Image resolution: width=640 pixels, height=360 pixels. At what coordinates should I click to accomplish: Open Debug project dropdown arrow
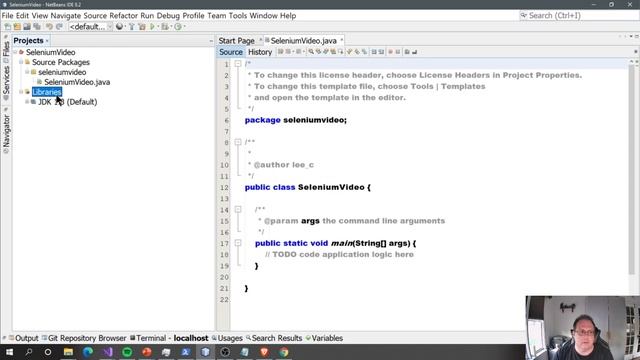171,27
